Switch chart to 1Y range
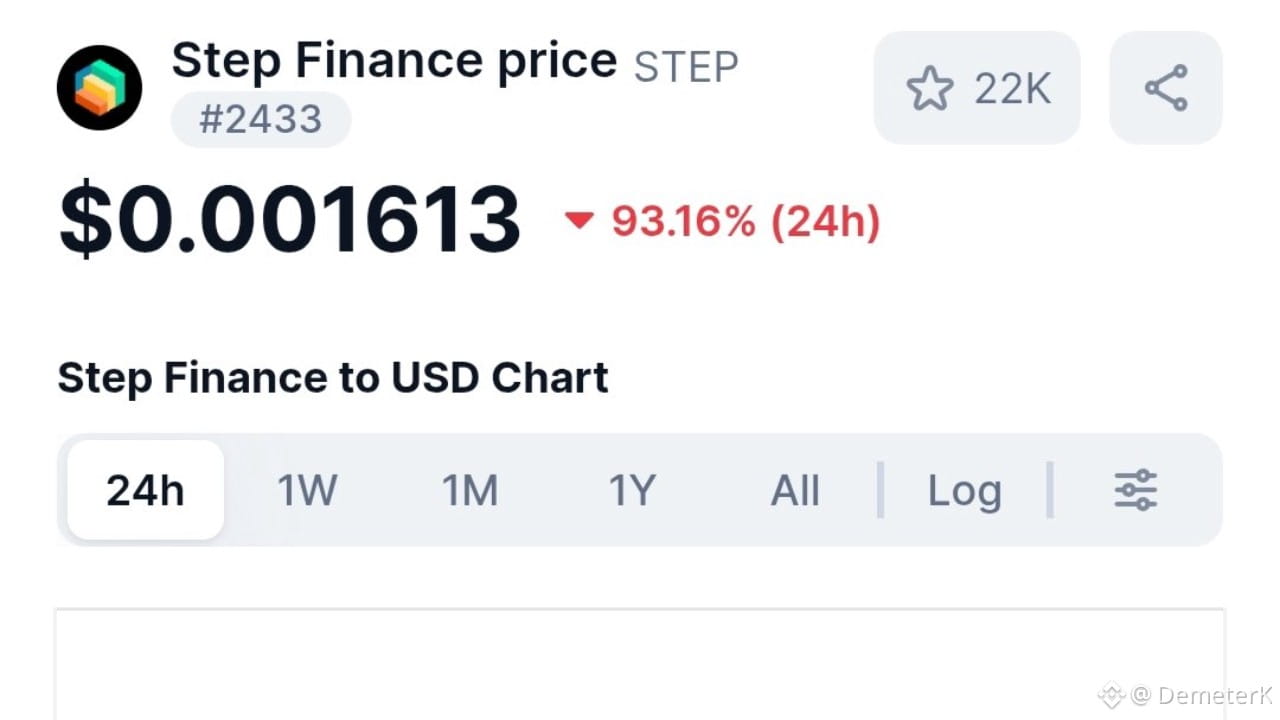1280x720 pixels. pyautogui.click(x=632, y=490)
